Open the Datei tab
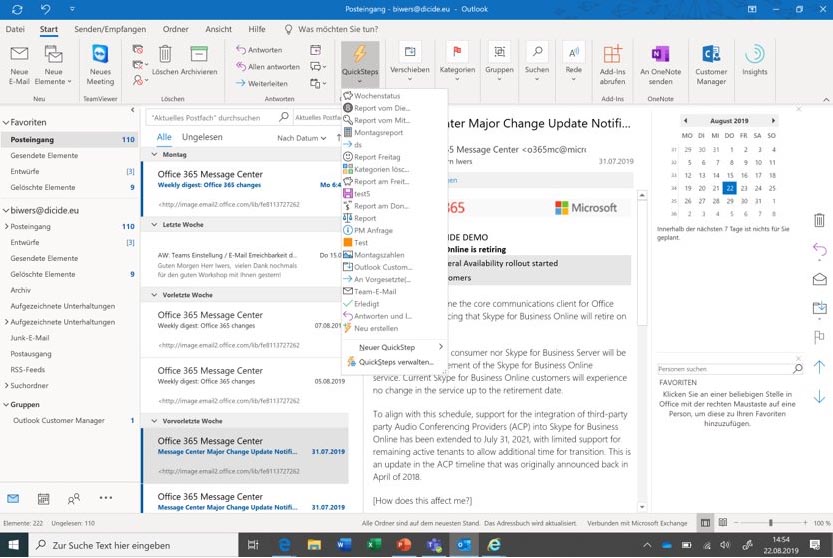The image size is (833, 558). (15, 29)
